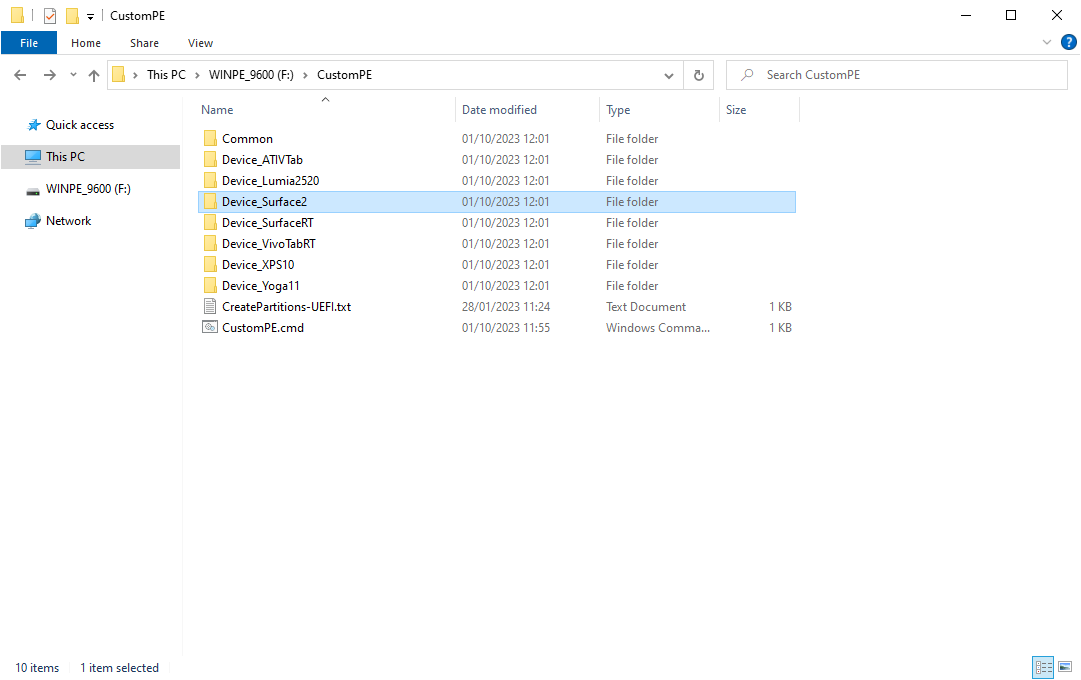Click the Search CustomPE field
Screen dimensions: 1081x680
pos(896,75)
